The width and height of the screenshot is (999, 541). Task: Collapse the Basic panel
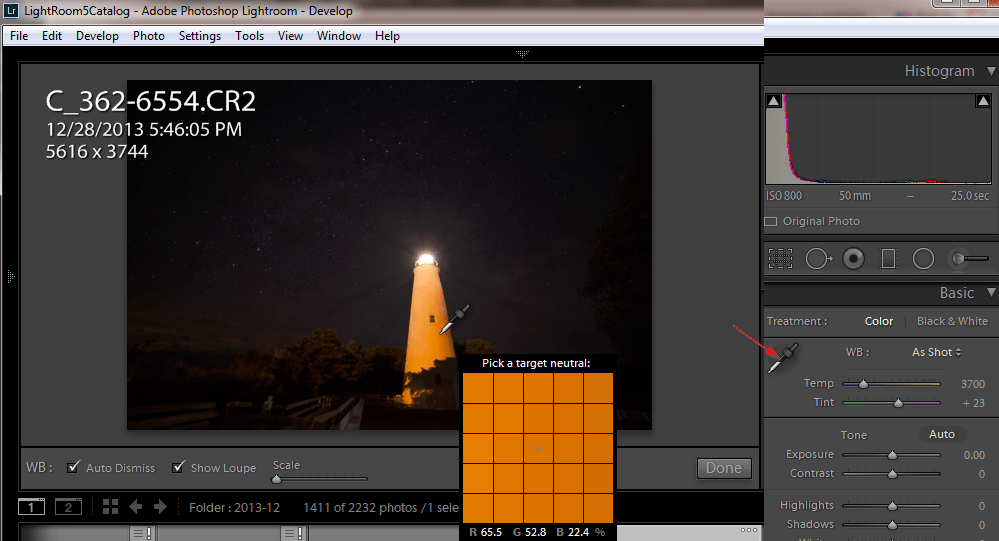(x=991, y=292)
